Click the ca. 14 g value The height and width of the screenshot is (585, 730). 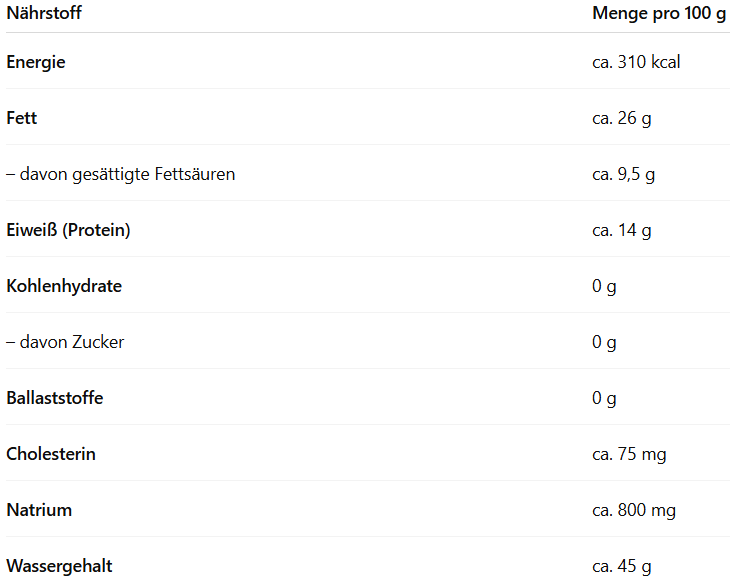[x=621, y=230]
